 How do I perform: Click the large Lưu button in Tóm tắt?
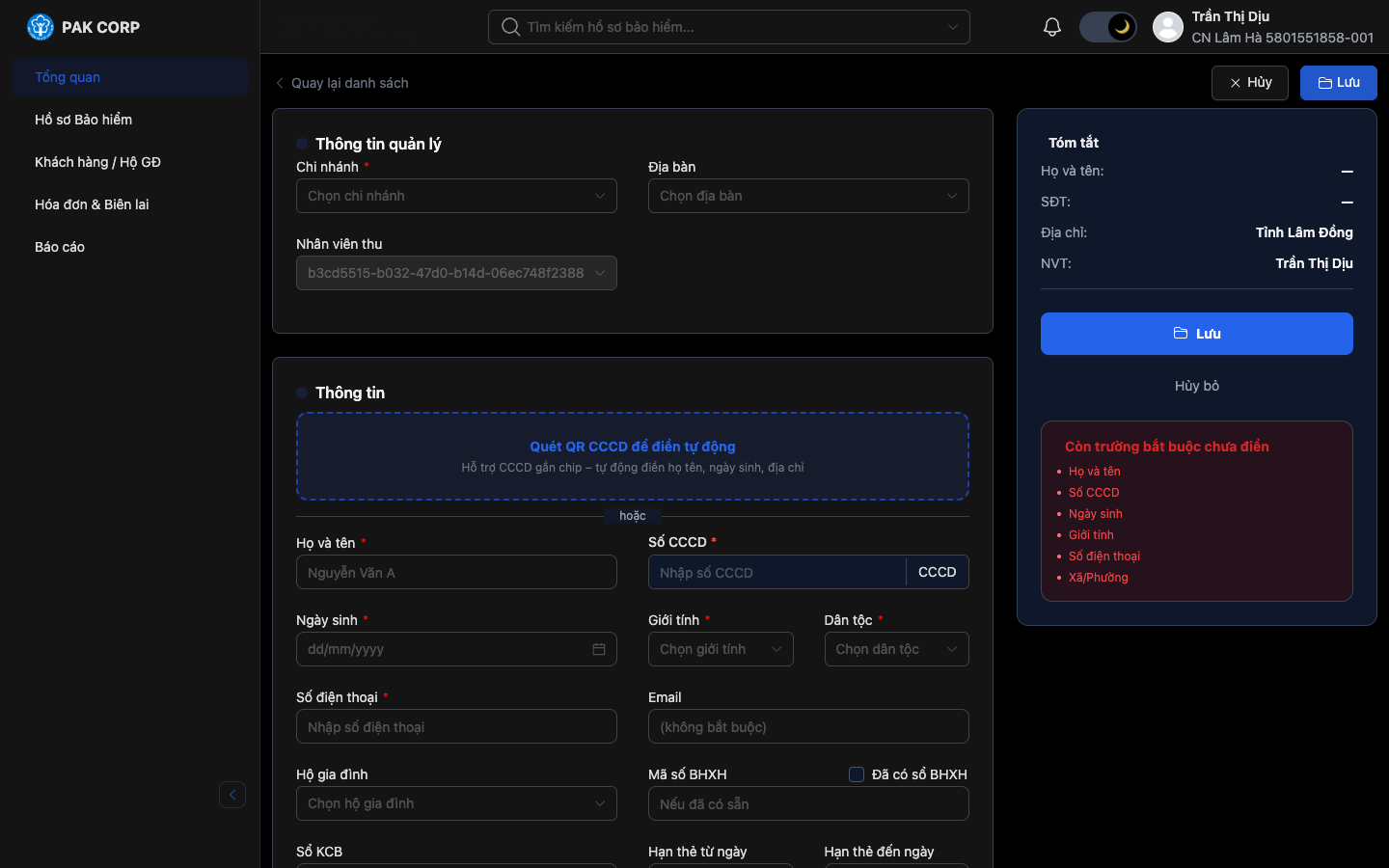coord(1197,334)
